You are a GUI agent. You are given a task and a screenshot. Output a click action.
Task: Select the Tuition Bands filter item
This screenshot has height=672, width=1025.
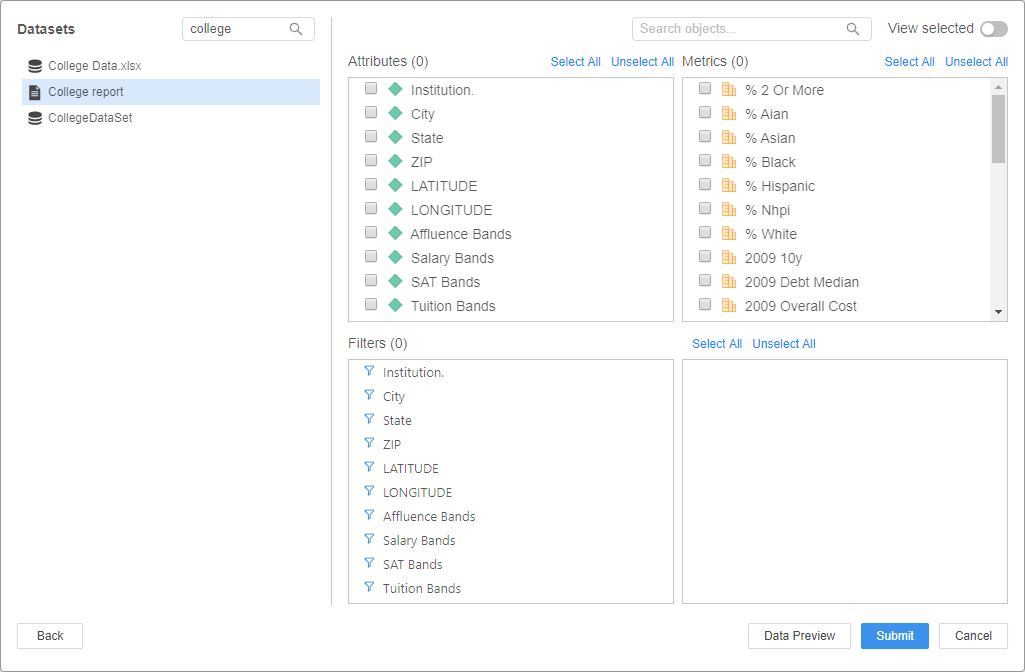[422, 588]
